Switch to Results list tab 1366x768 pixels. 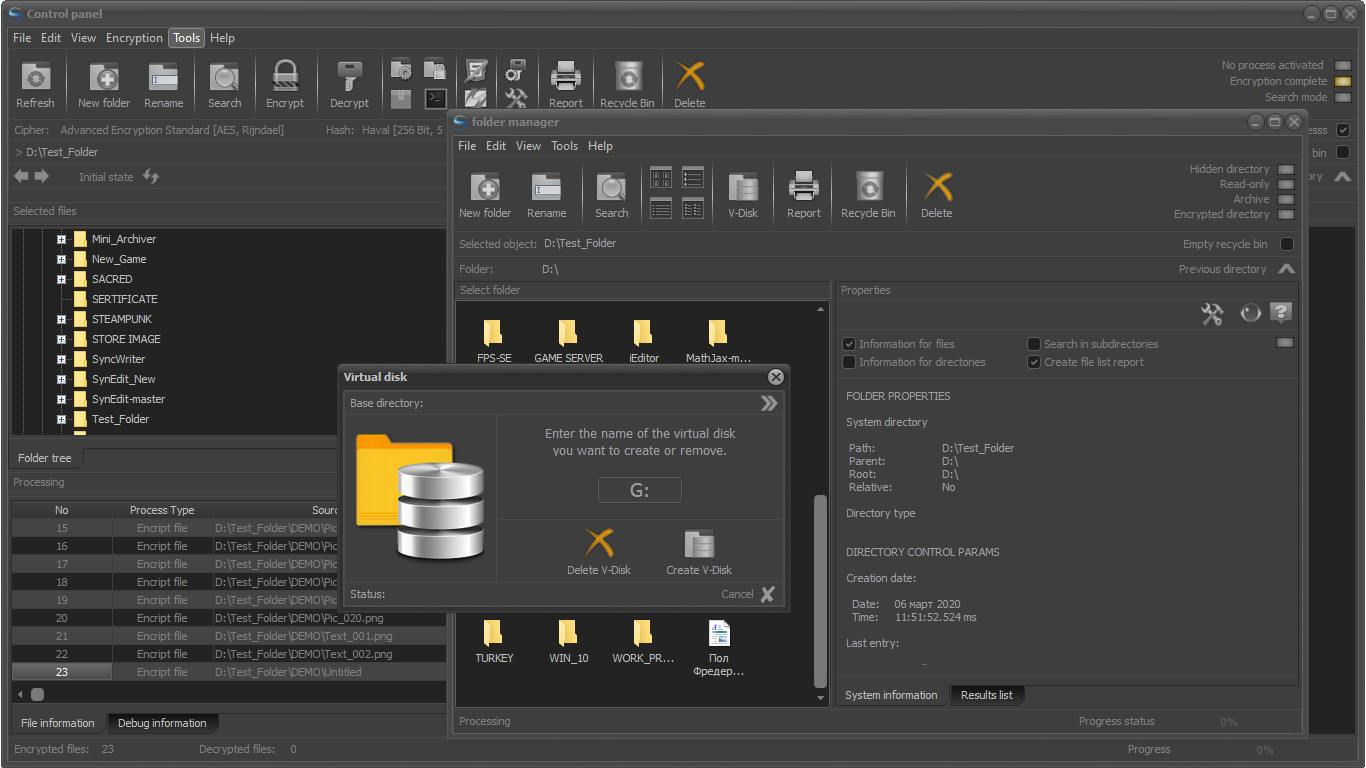986,695
